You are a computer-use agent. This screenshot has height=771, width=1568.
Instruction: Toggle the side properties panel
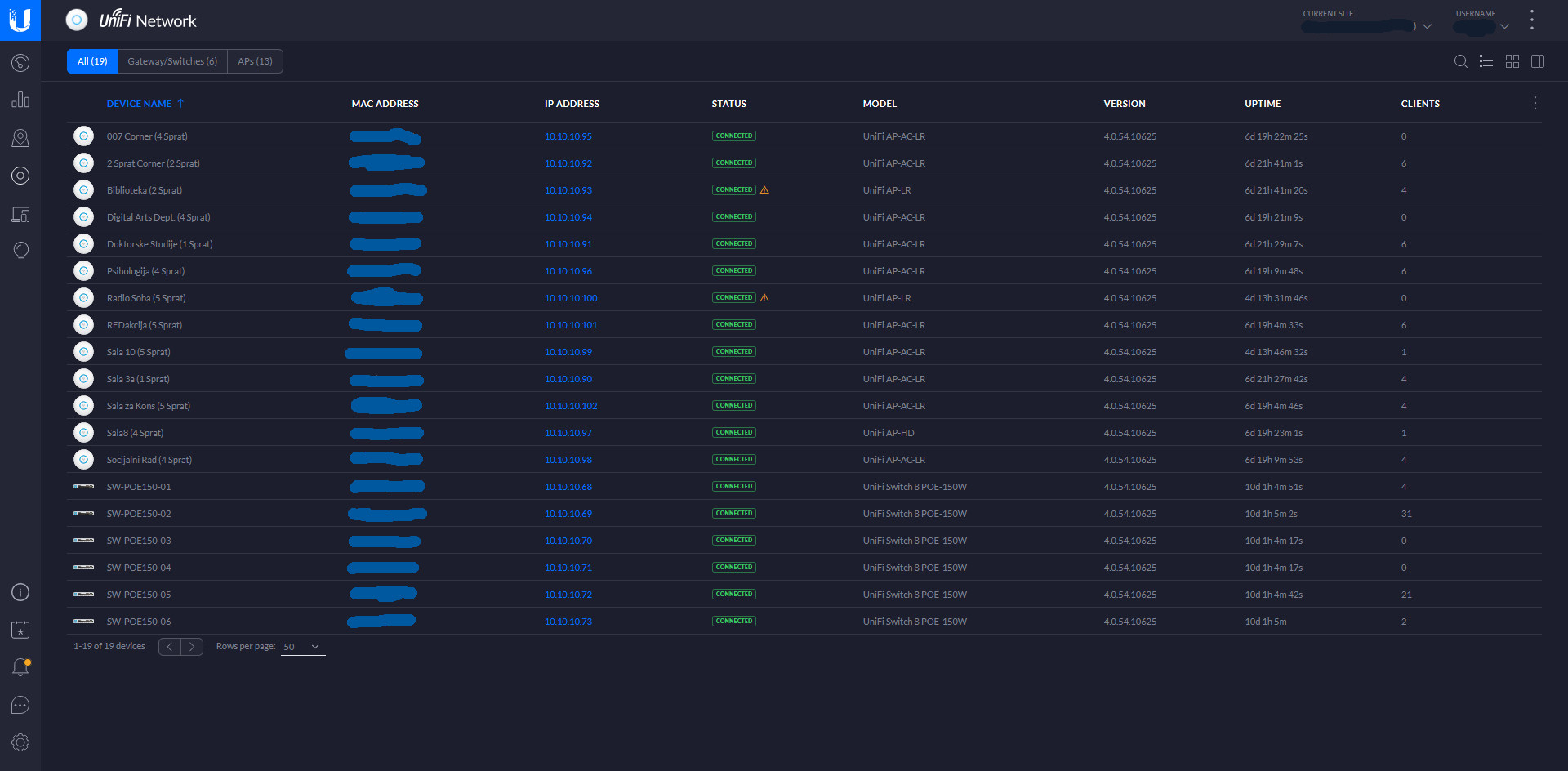1538,61
